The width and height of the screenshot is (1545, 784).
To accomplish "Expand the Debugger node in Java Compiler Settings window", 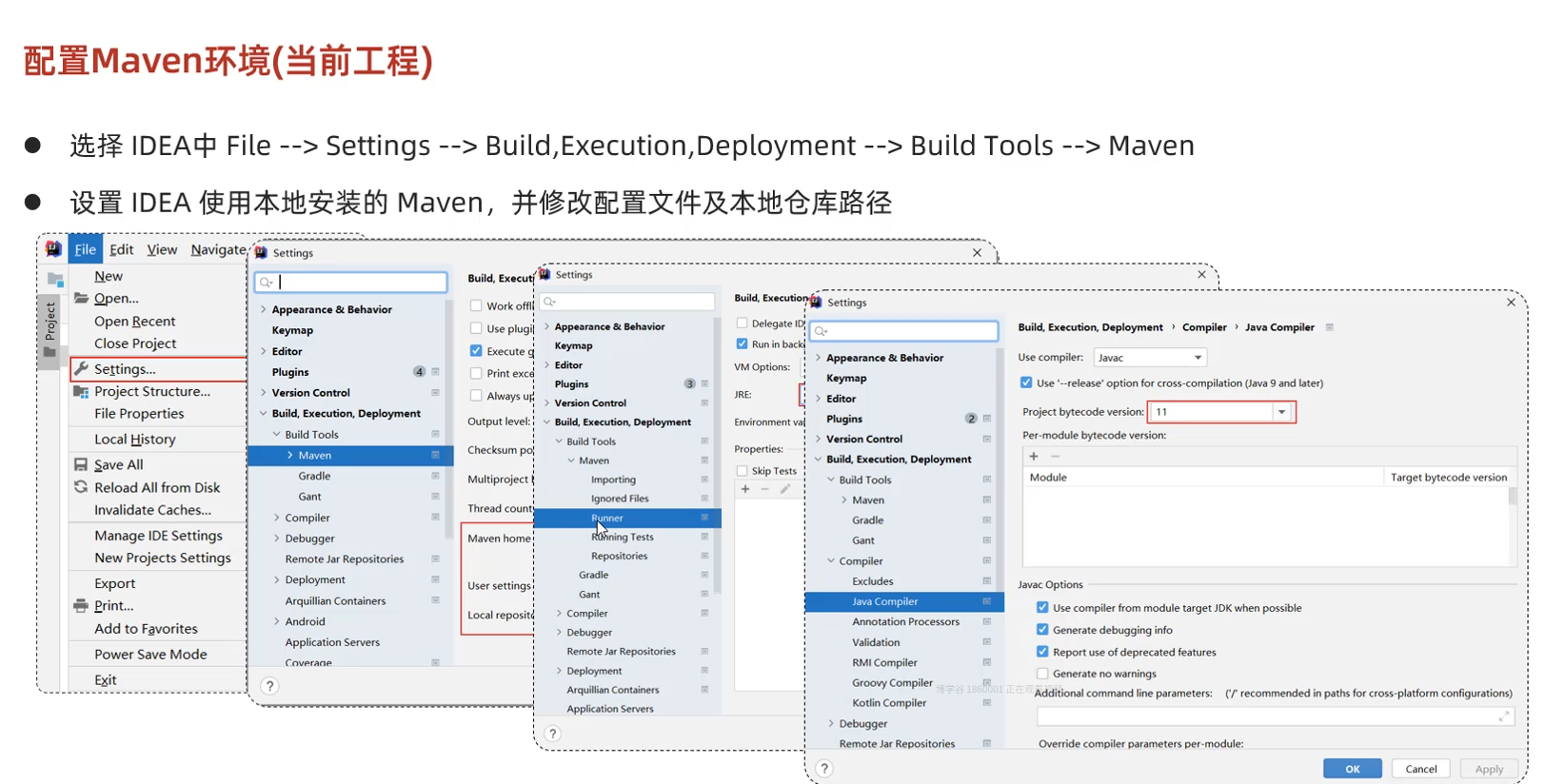I will point(831,723).
